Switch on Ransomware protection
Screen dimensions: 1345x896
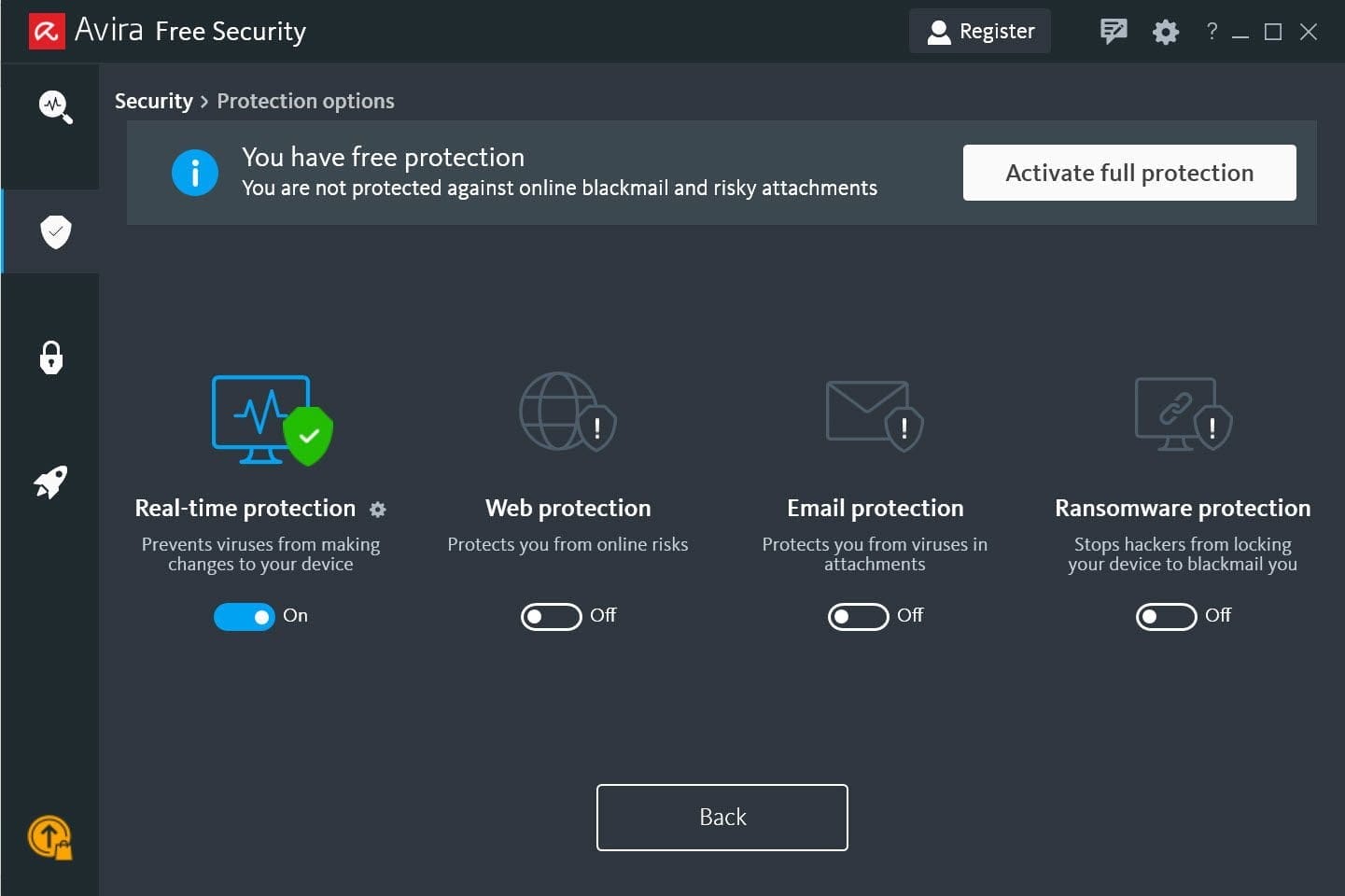tap(1166, 616)
